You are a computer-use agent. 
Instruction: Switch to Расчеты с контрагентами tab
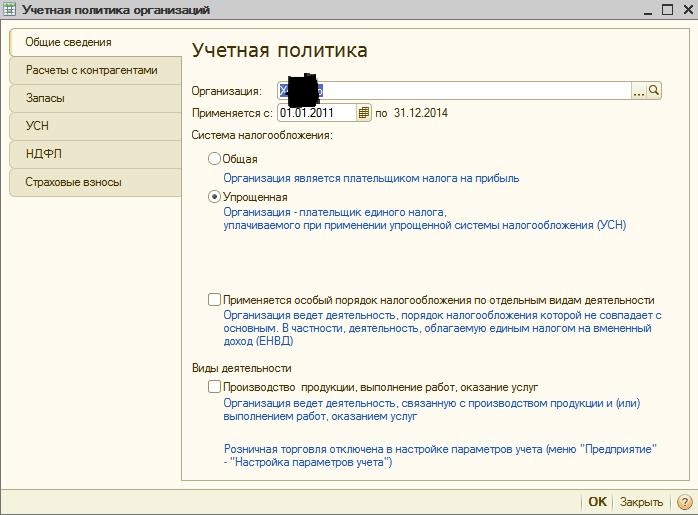[x=91, y=71]
